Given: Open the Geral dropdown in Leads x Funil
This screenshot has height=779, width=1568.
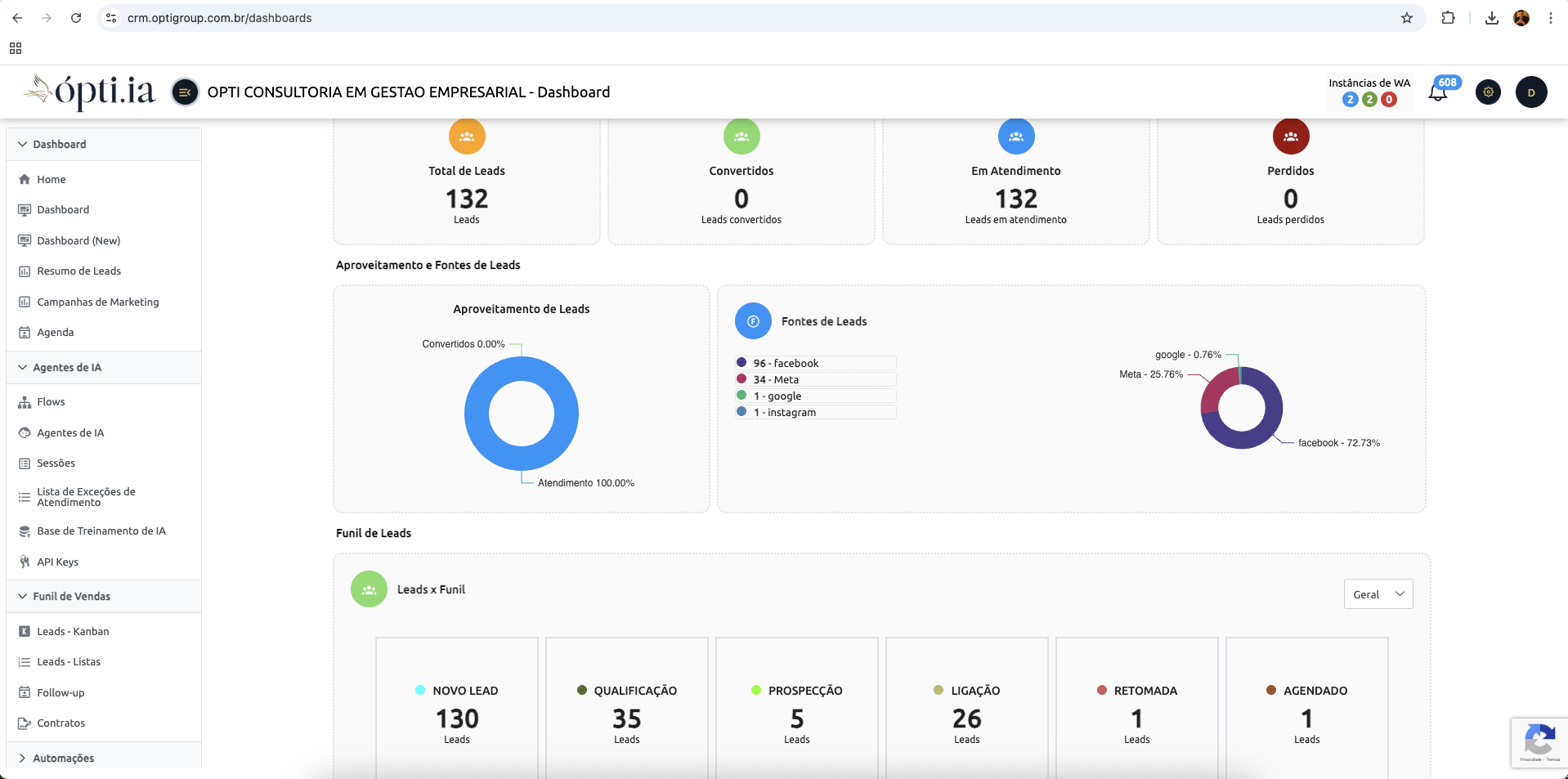Looking at the screenshot, I should pos(1378,594).
